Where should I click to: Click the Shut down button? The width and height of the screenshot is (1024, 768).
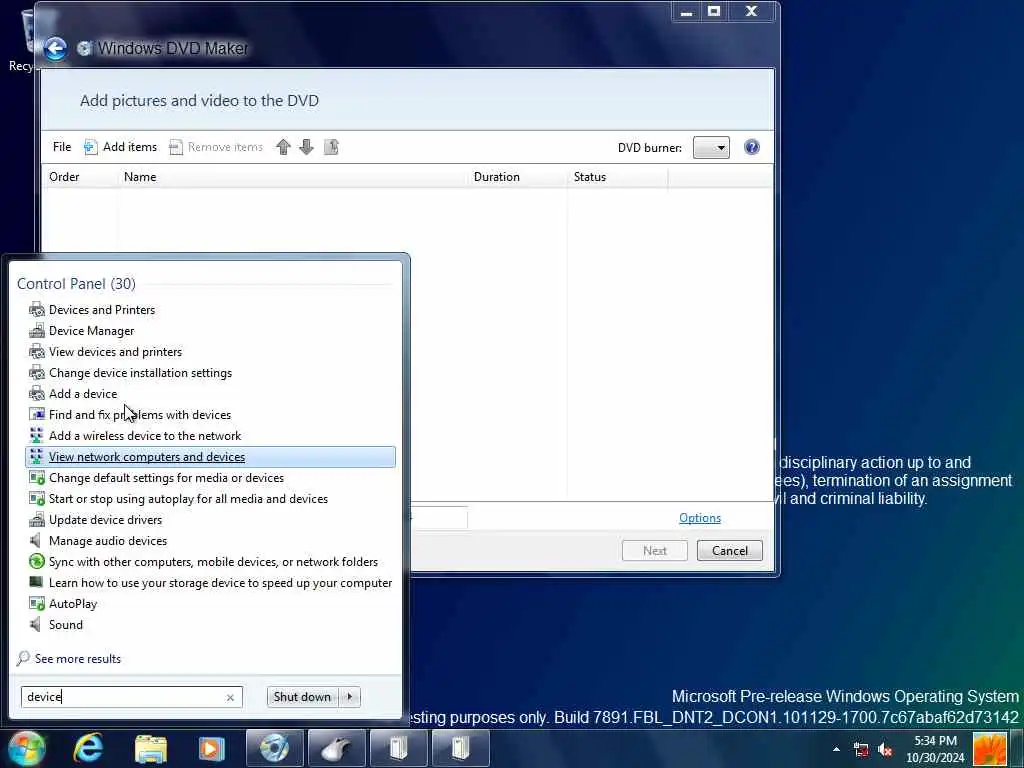coord(302,697)
